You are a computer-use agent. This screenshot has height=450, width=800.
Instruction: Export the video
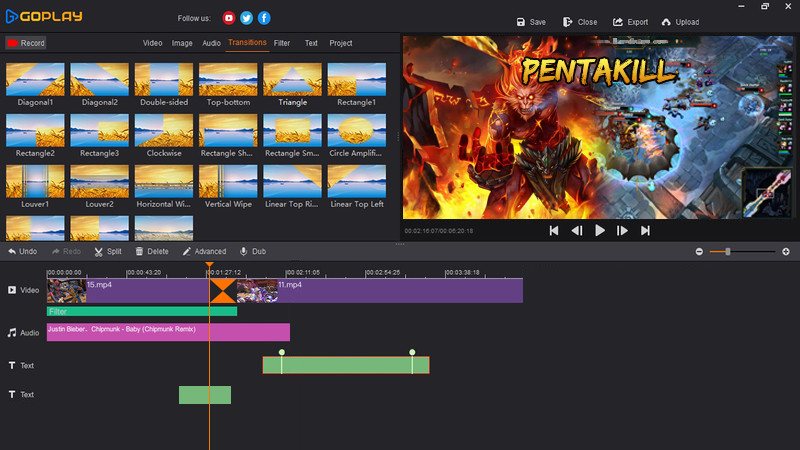click(x=631, y=22)
